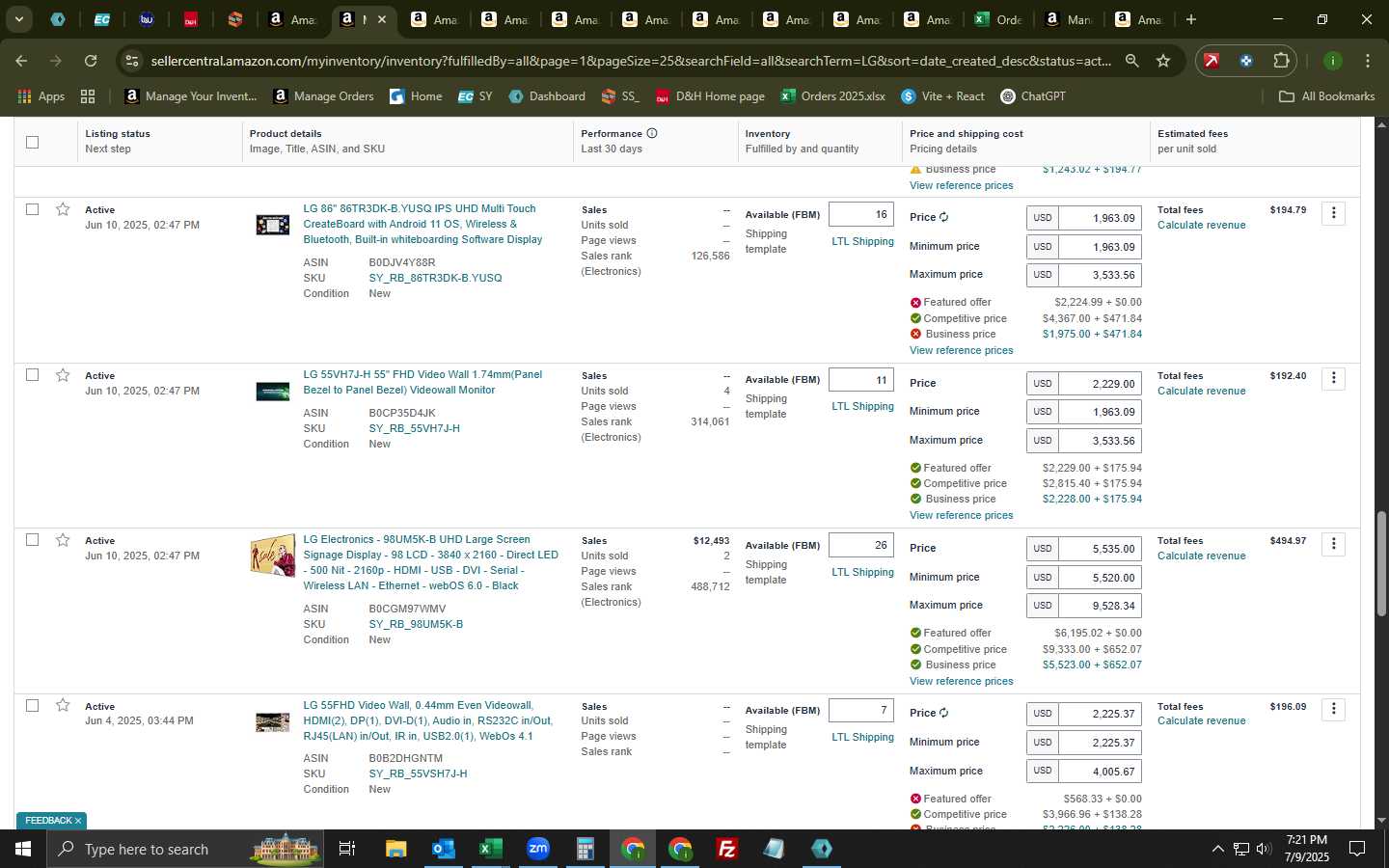Open the Manage Your Inventory bookmark
This screenshot has height=868, width=1389.
click(x=191, y=96)
